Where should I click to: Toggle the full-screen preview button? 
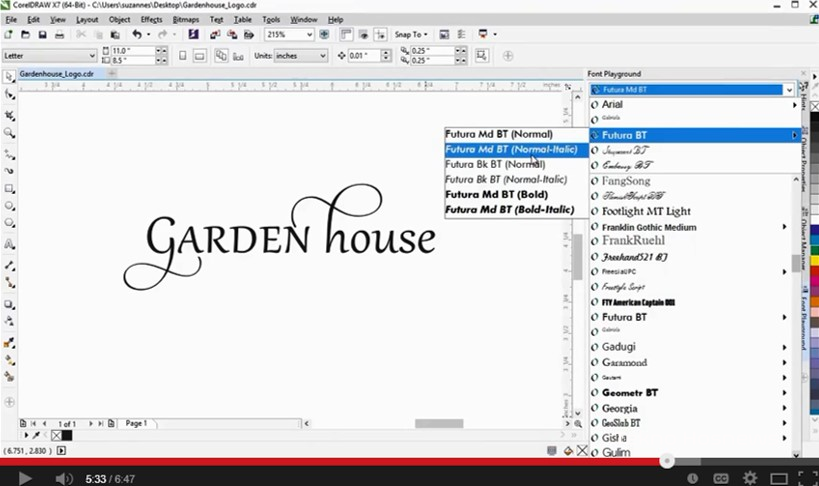324,34
